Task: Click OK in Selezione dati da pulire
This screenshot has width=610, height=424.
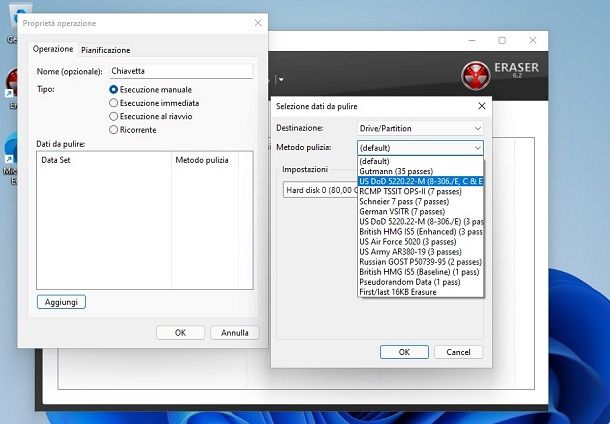Action: [404, 352]
